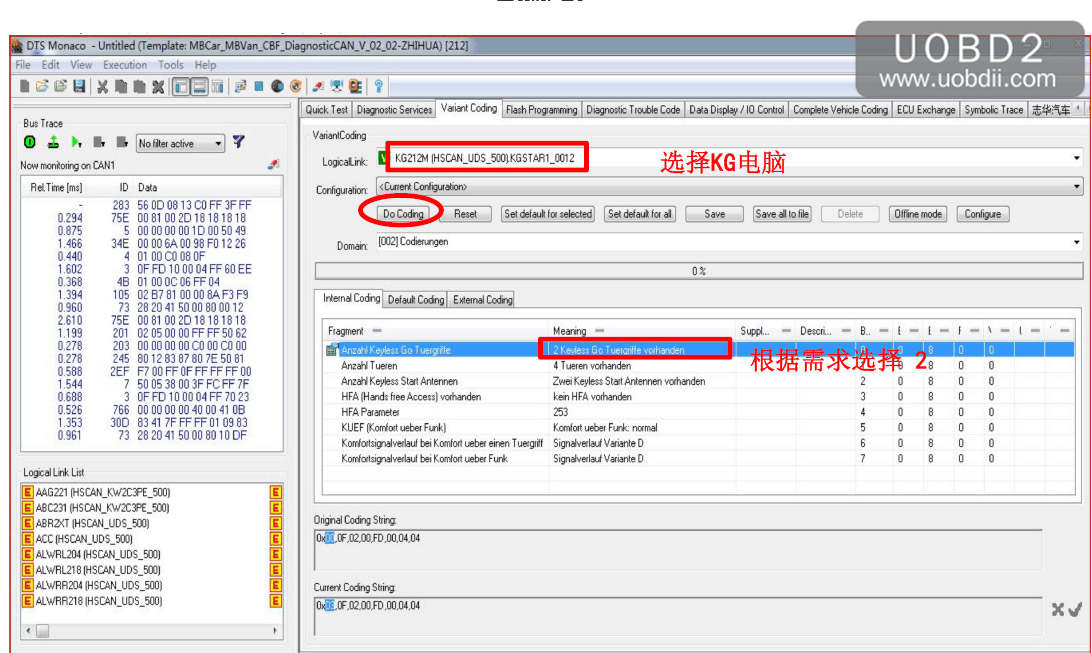The height and width of the screenshot is (653, 1092).
Task: Click the blue square stop icon
Action: click(258, 86)
